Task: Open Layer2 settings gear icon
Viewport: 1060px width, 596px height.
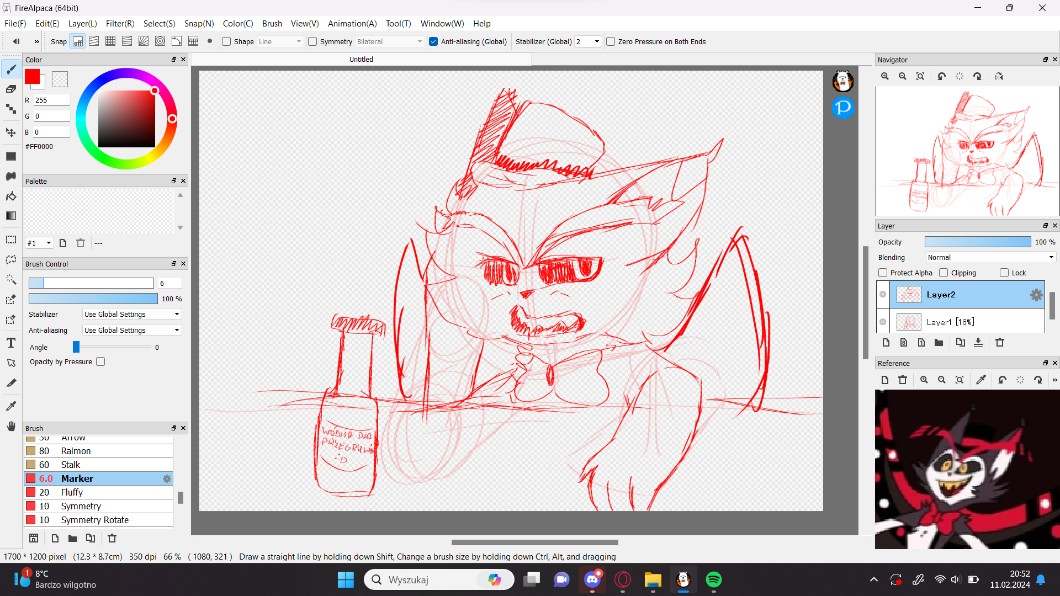Action: tap(1036, 295)
